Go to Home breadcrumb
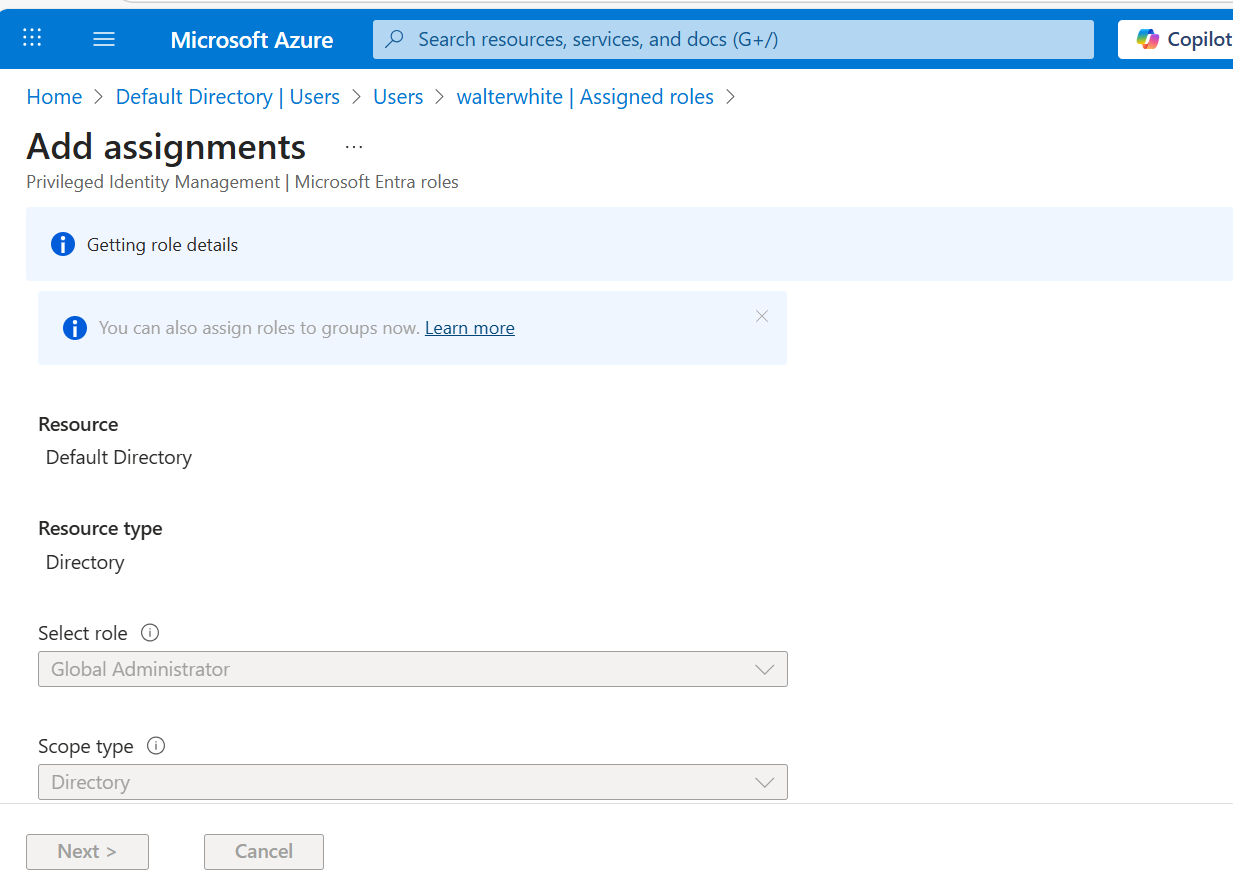This screenshot has height=884, width=1233. [54, 97]
